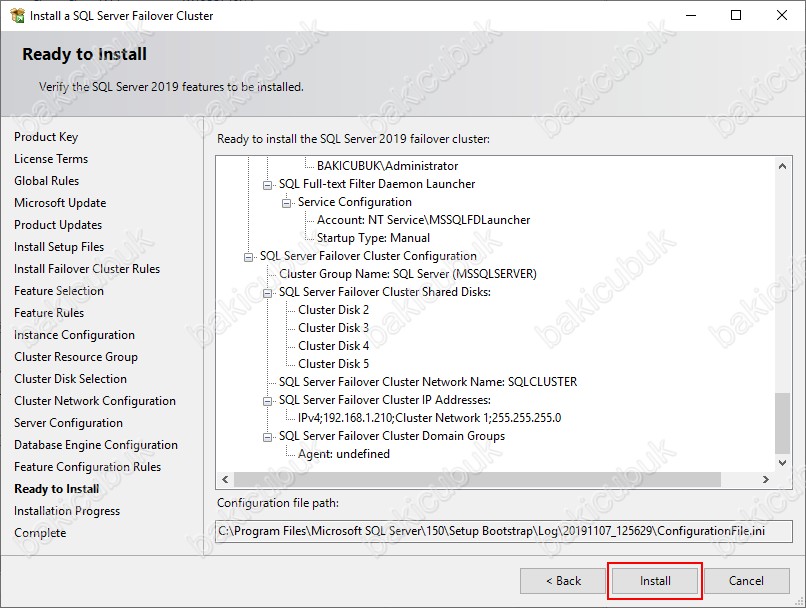
Task: Select Cluster Resource Group step
Action: coord(76,357)
